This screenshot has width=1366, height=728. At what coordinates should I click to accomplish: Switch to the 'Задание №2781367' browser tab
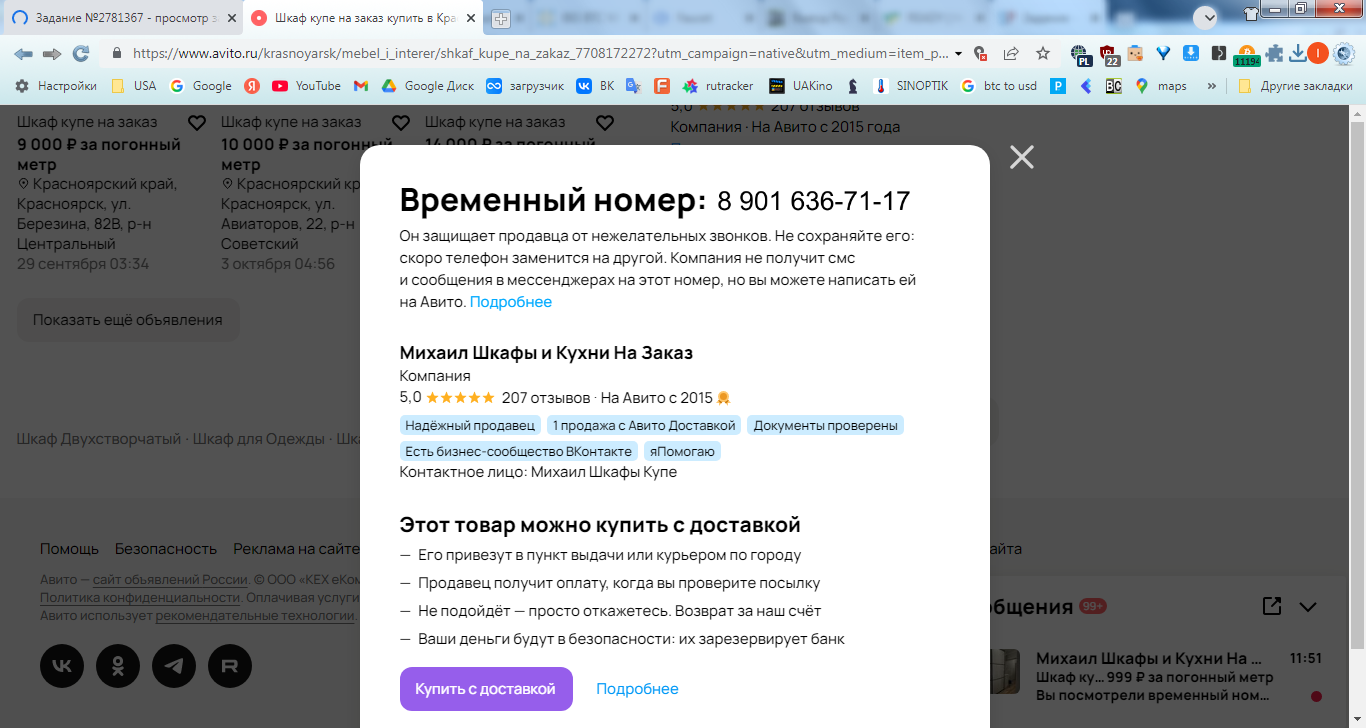(x=124, y=18)
